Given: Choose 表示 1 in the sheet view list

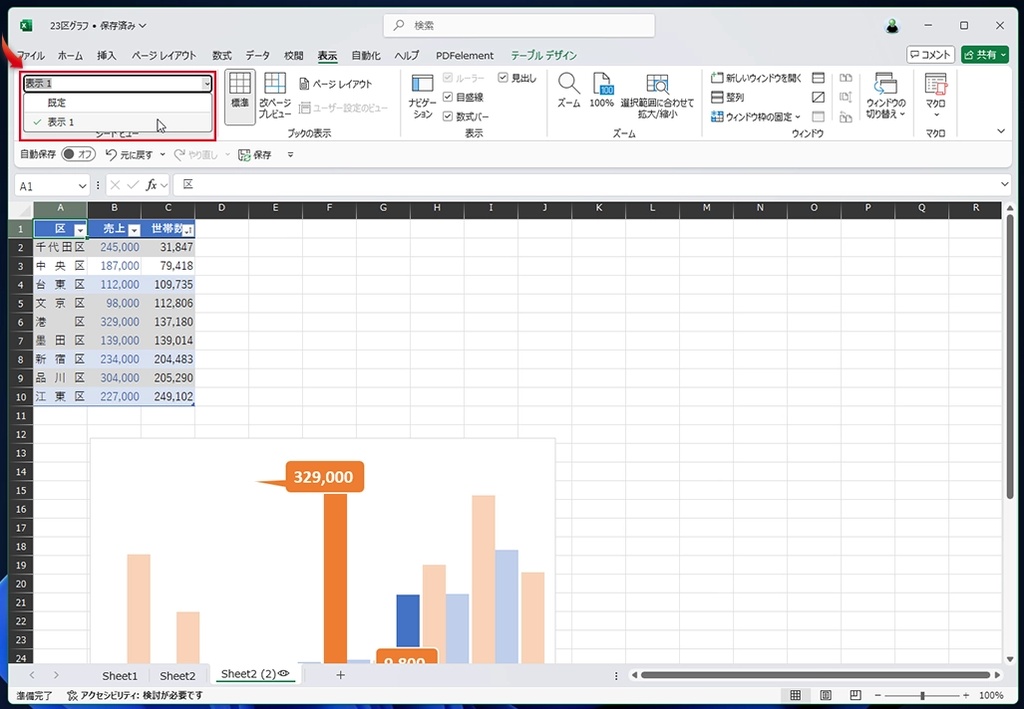Looking at the screenshot, I should click(118, 122).
